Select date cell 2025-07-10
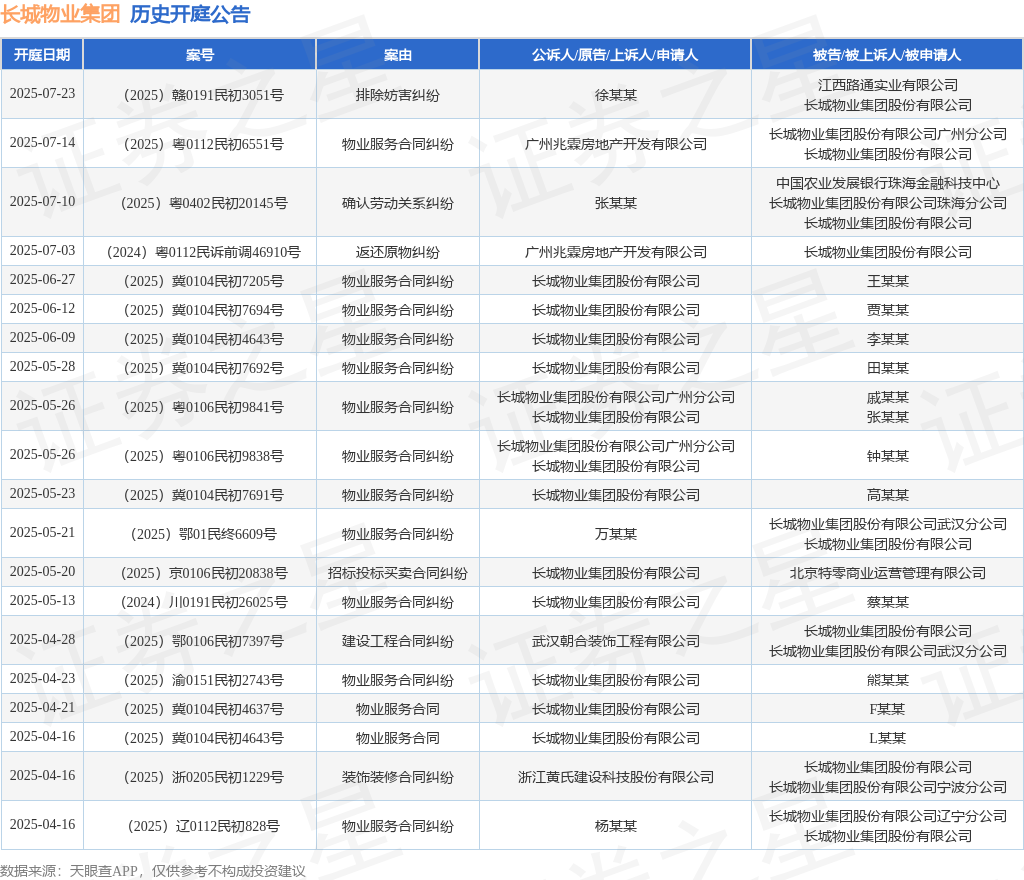1024x880 pixels. point(42,201)
